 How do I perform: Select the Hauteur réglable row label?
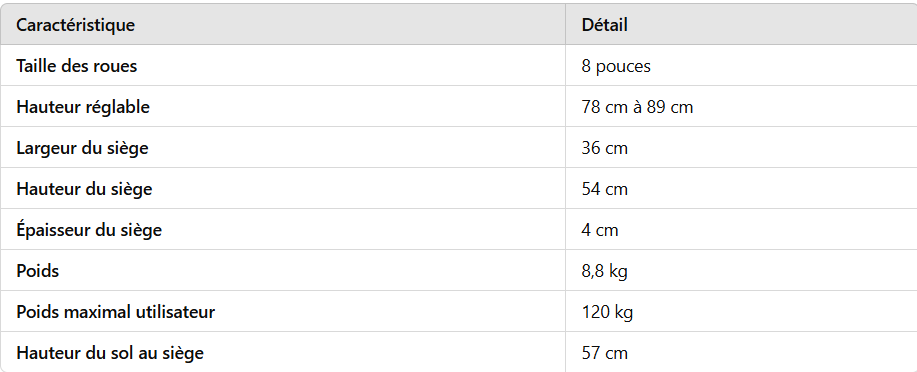[83, 108]
